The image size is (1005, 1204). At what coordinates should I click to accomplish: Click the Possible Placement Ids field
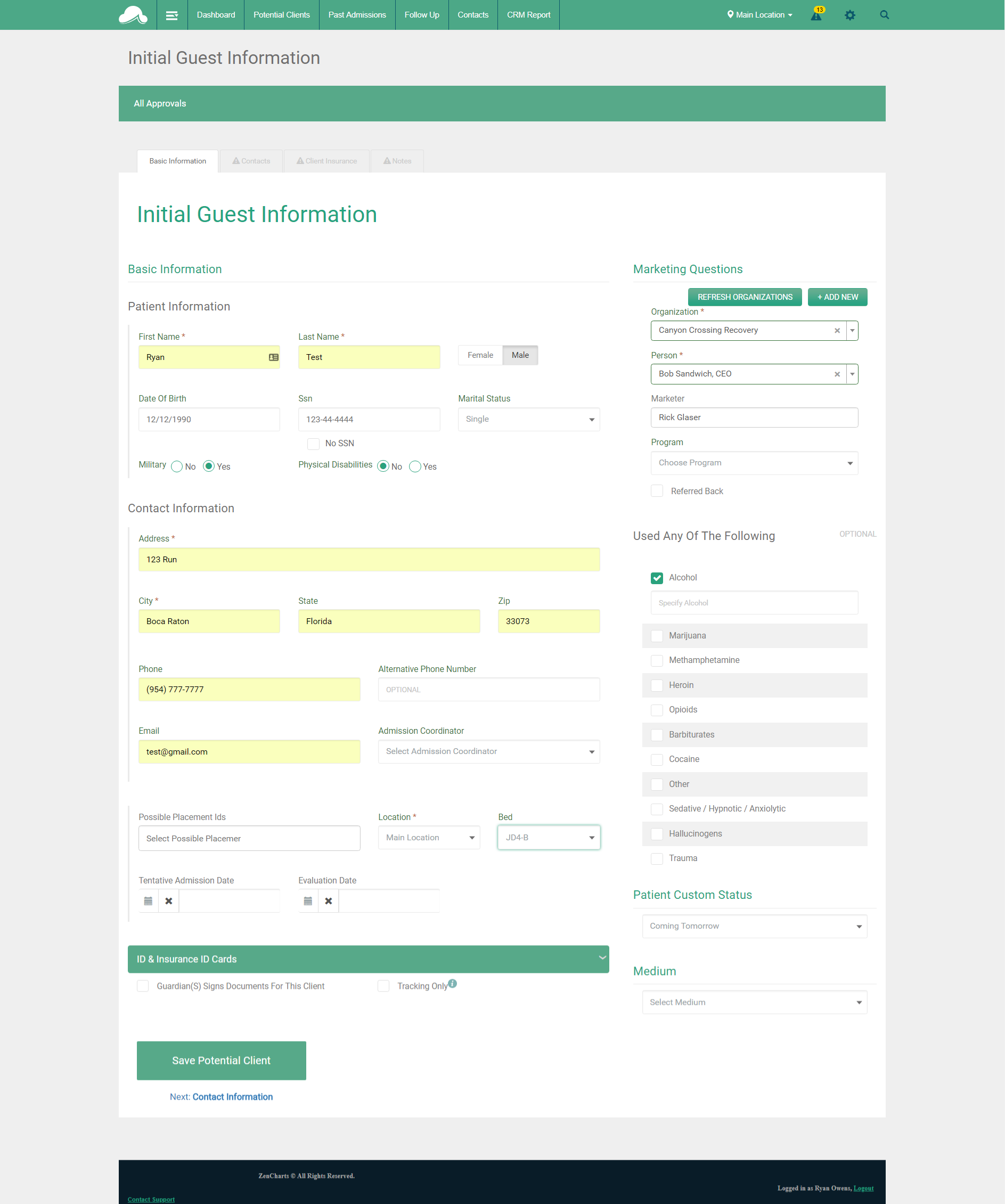point(249,838)
